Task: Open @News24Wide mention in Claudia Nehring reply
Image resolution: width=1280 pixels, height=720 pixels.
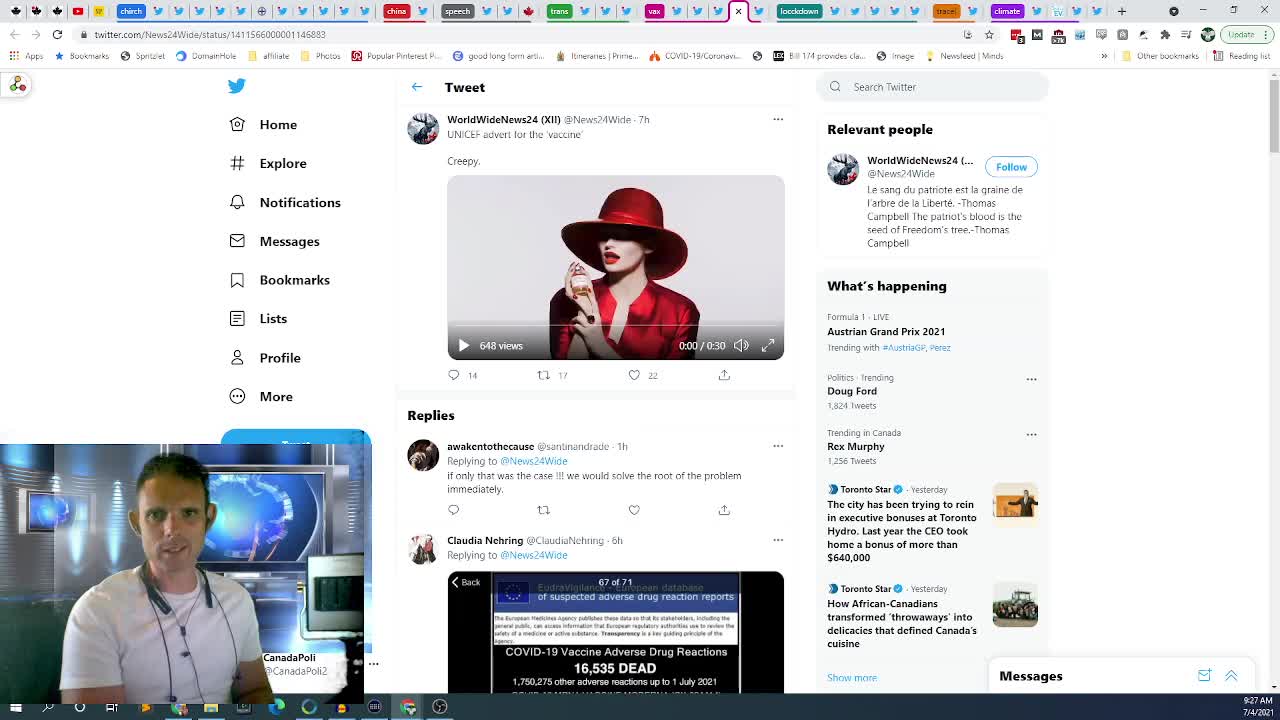Action: [x=533, y=555]
